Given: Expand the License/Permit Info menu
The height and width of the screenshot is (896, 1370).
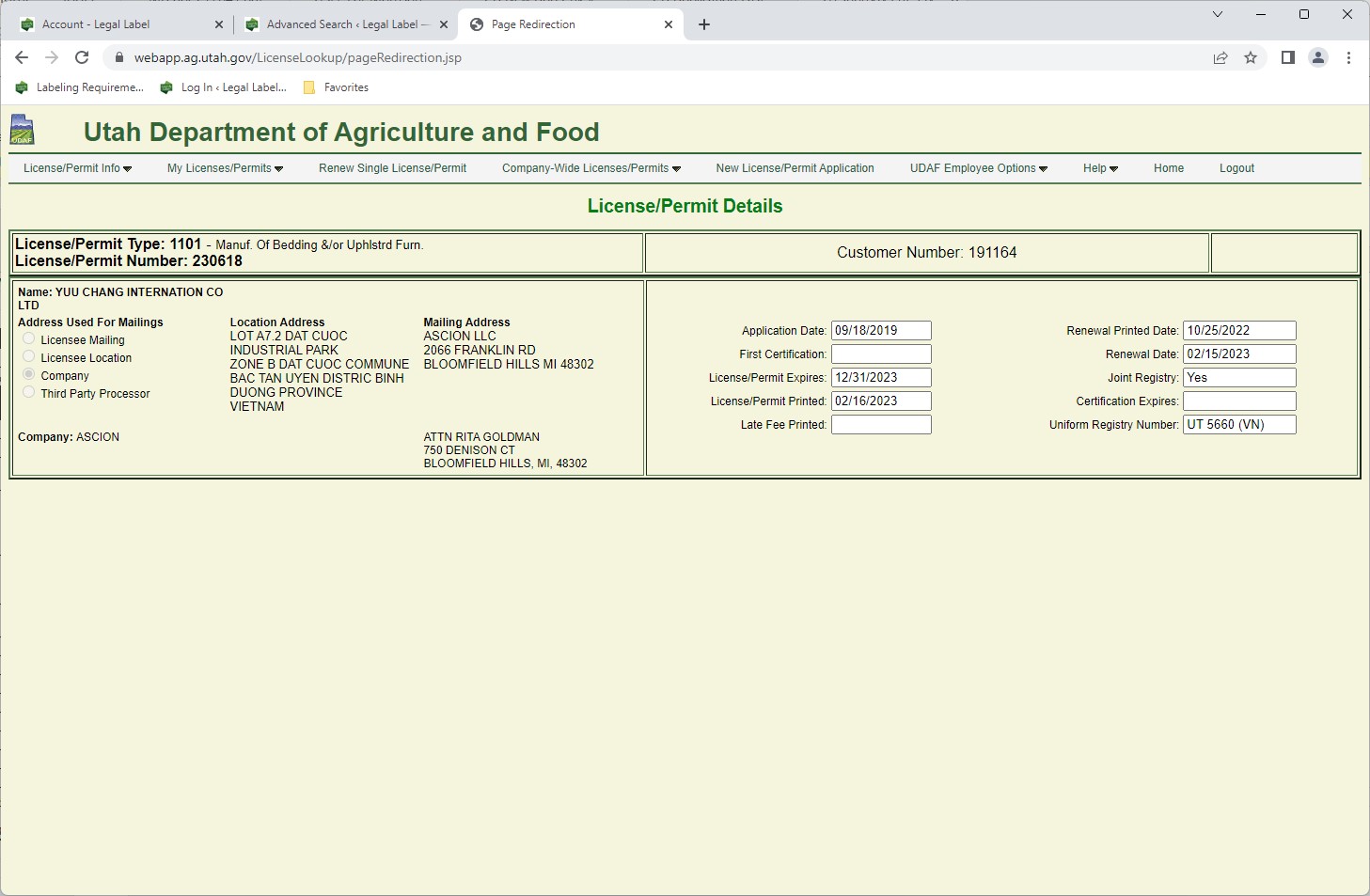Looking at the screenshot, I should tap(78, 168).
